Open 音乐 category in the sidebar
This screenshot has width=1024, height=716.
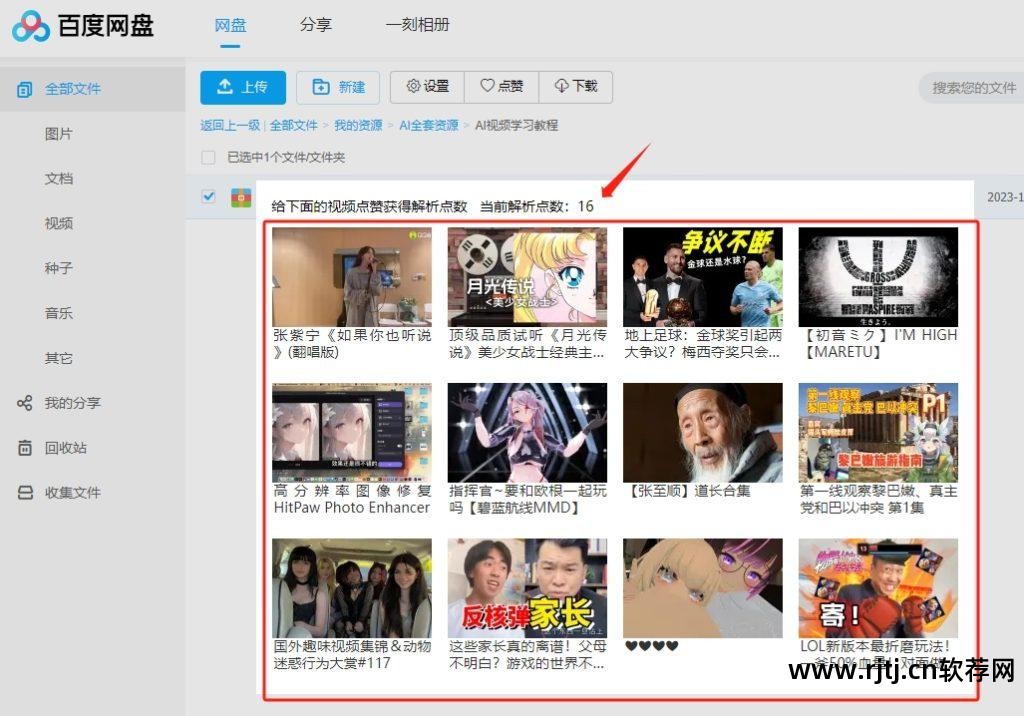[x=59, y=313]
